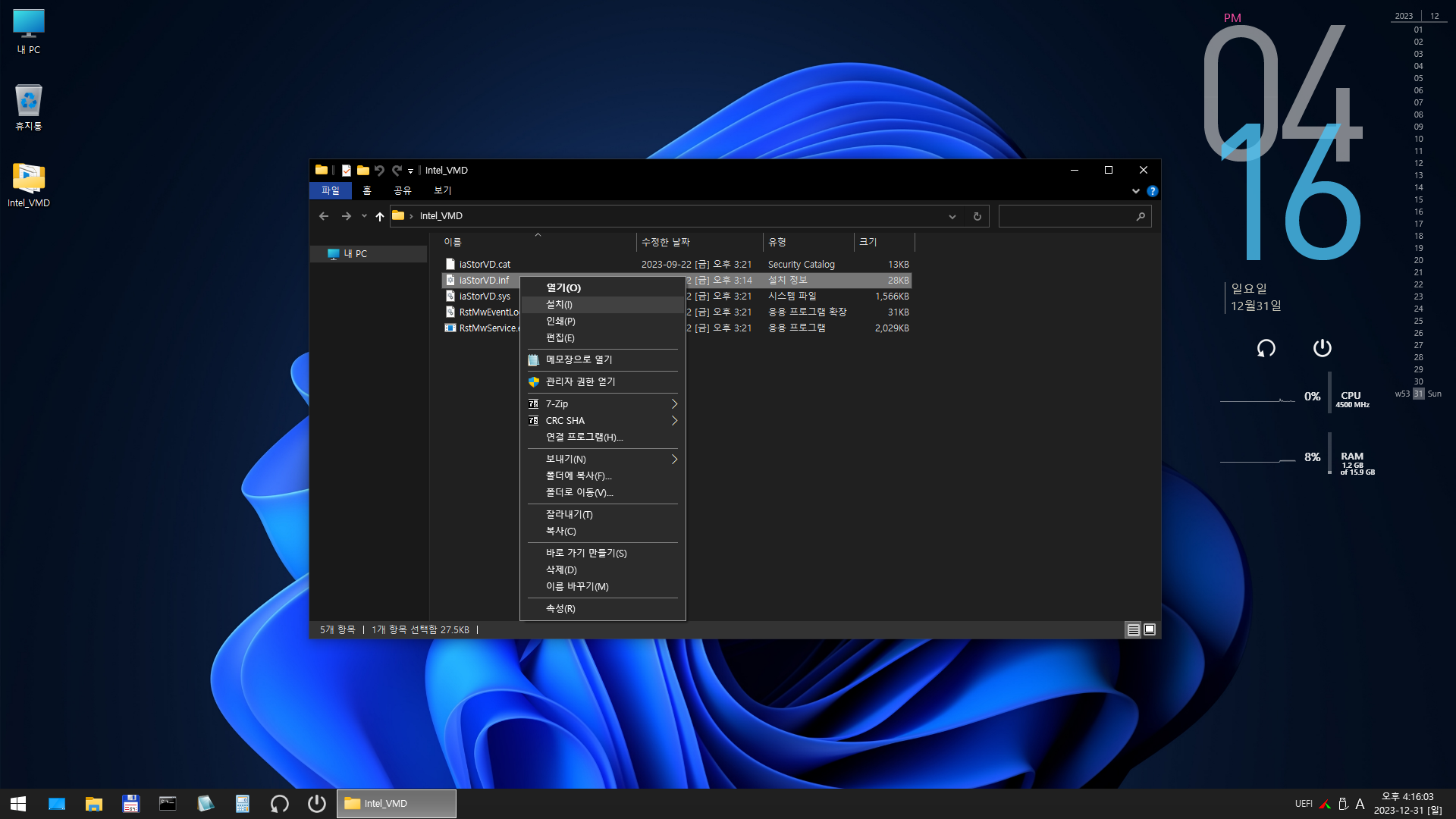Open Command Prompt from the taskbar
The width and height of the screenshot is (1456, 819).
168,804
